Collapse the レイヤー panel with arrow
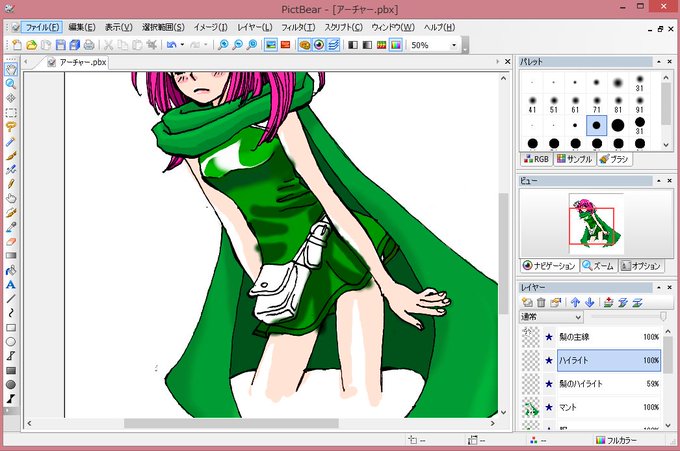680x451 pixels. (x=659, y=287)
